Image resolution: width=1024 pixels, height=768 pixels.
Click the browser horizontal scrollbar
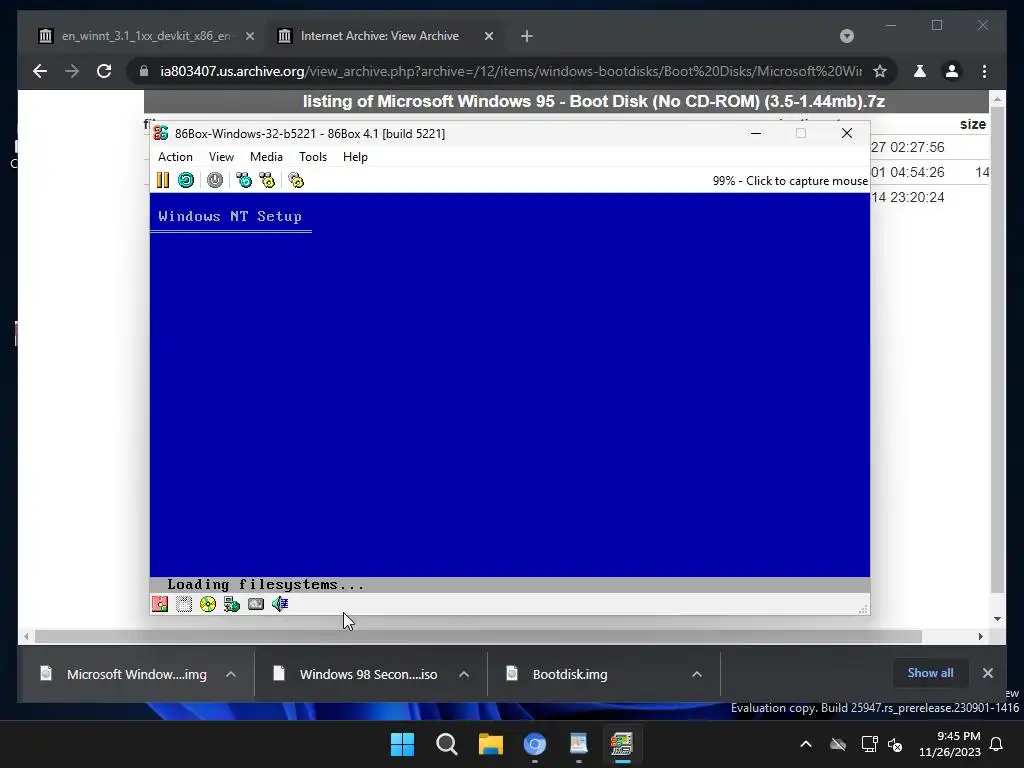click(478, 637)
